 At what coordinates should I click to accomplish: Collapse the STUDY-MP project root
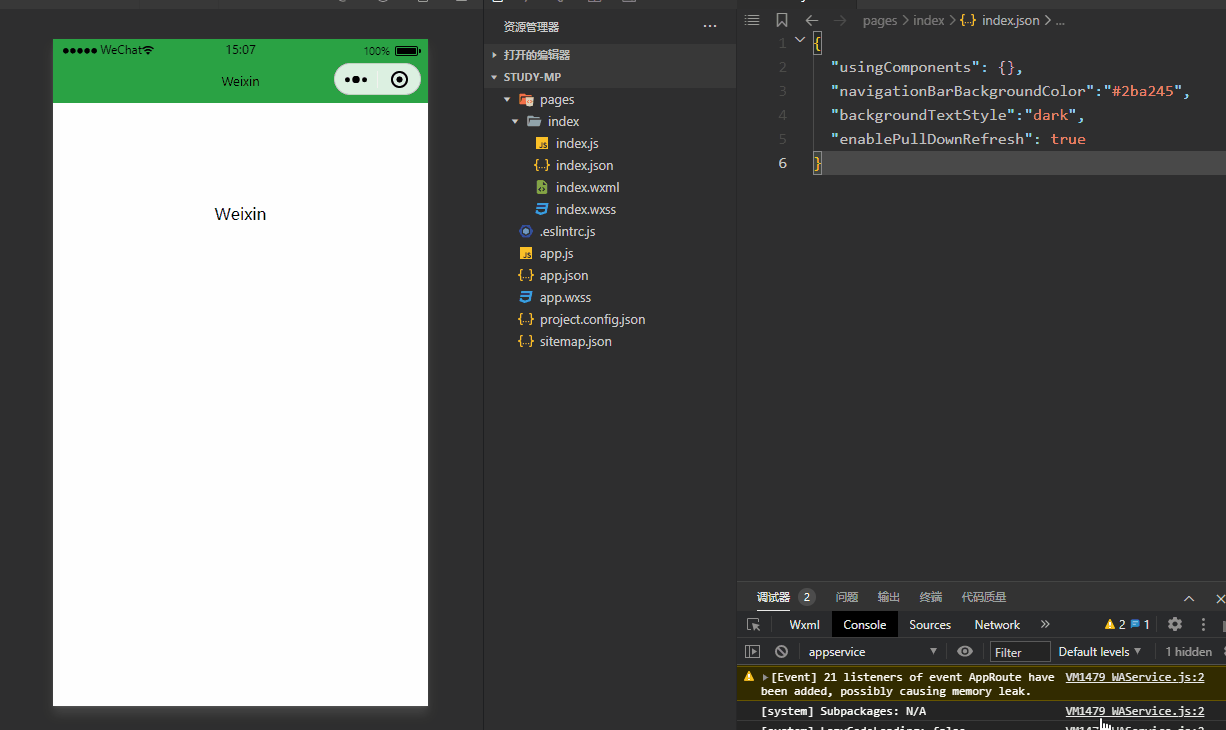click(494, 77)
